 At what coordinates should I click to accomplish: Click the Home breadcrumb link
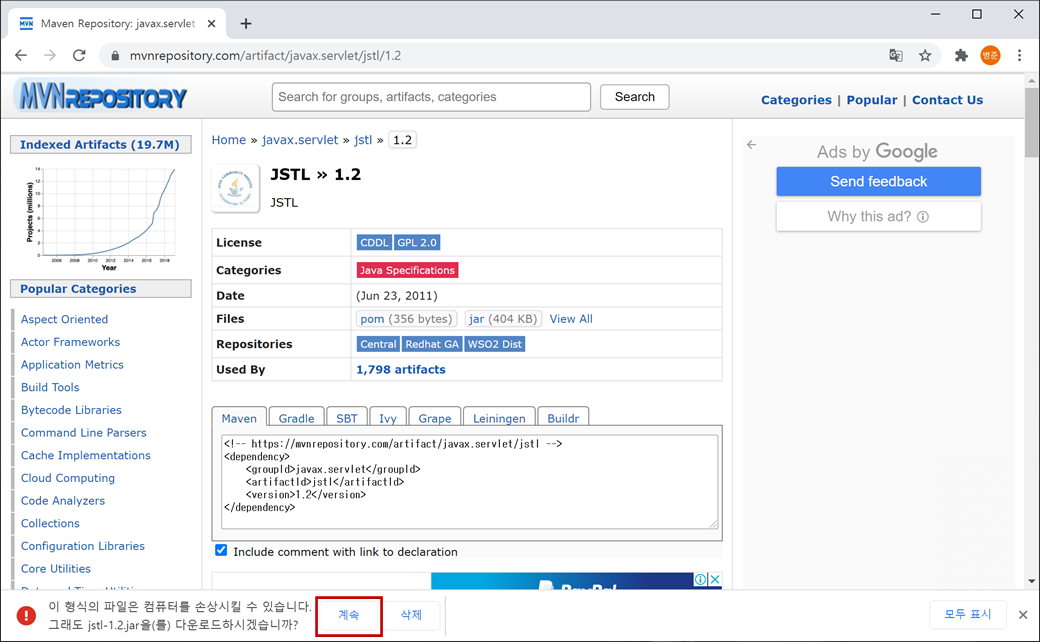(229, 140)
